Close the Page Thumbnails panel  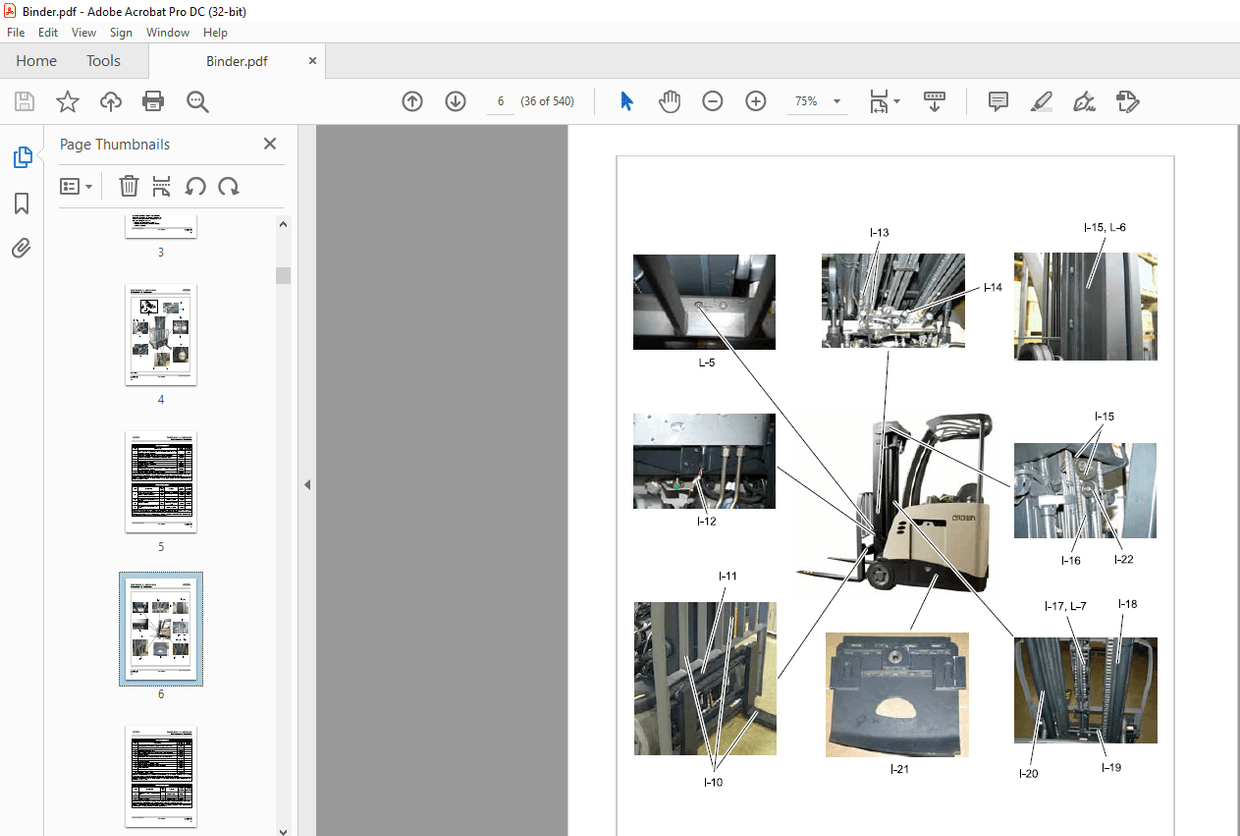click(269, 143)
